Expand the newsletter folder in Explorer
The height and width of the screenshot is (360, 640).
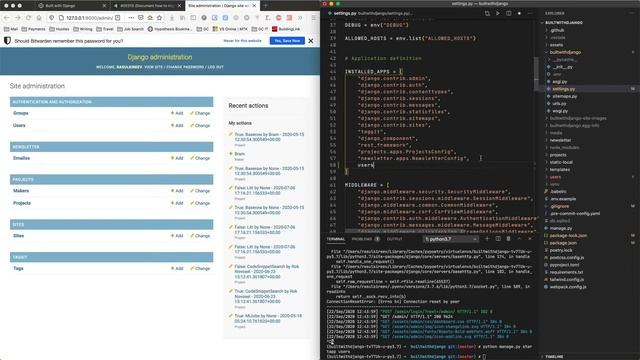click(560, 140)
